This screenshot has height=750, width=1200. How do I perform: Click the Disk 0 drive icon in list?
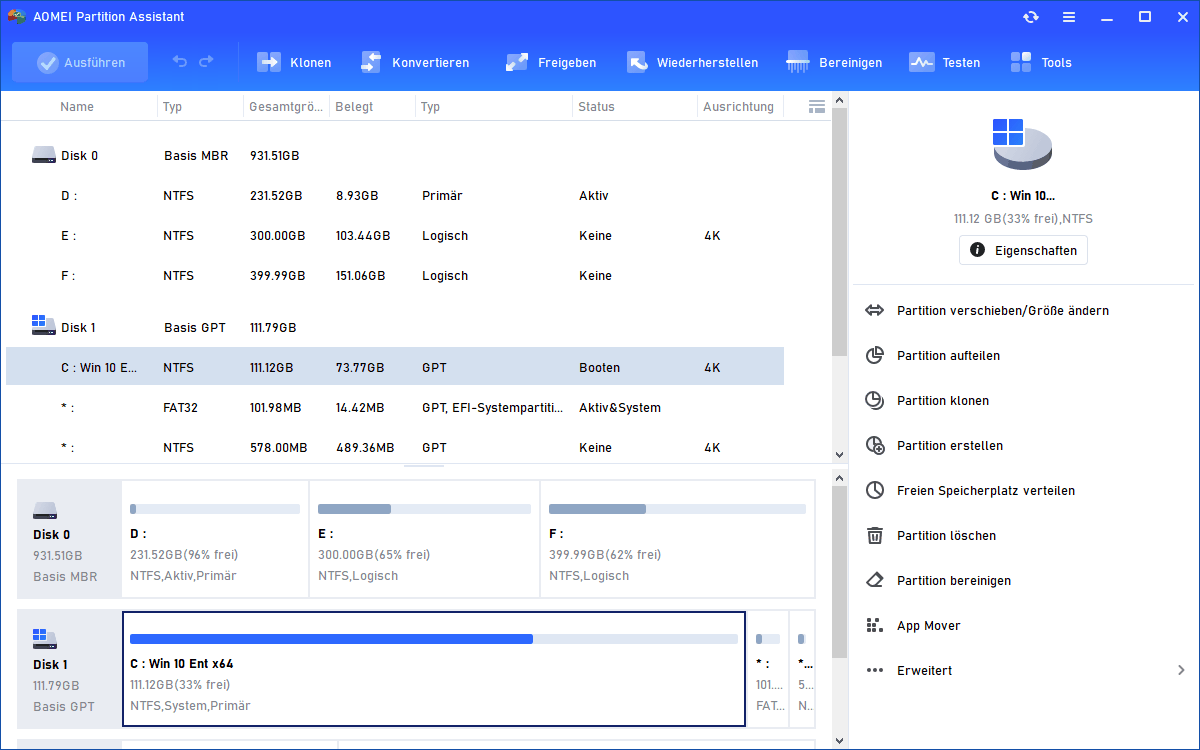point(44,155)
